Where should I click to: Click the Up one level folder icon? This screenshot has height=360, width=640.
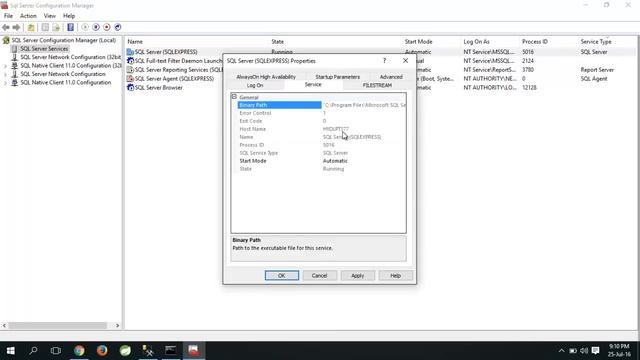(31, 27)
